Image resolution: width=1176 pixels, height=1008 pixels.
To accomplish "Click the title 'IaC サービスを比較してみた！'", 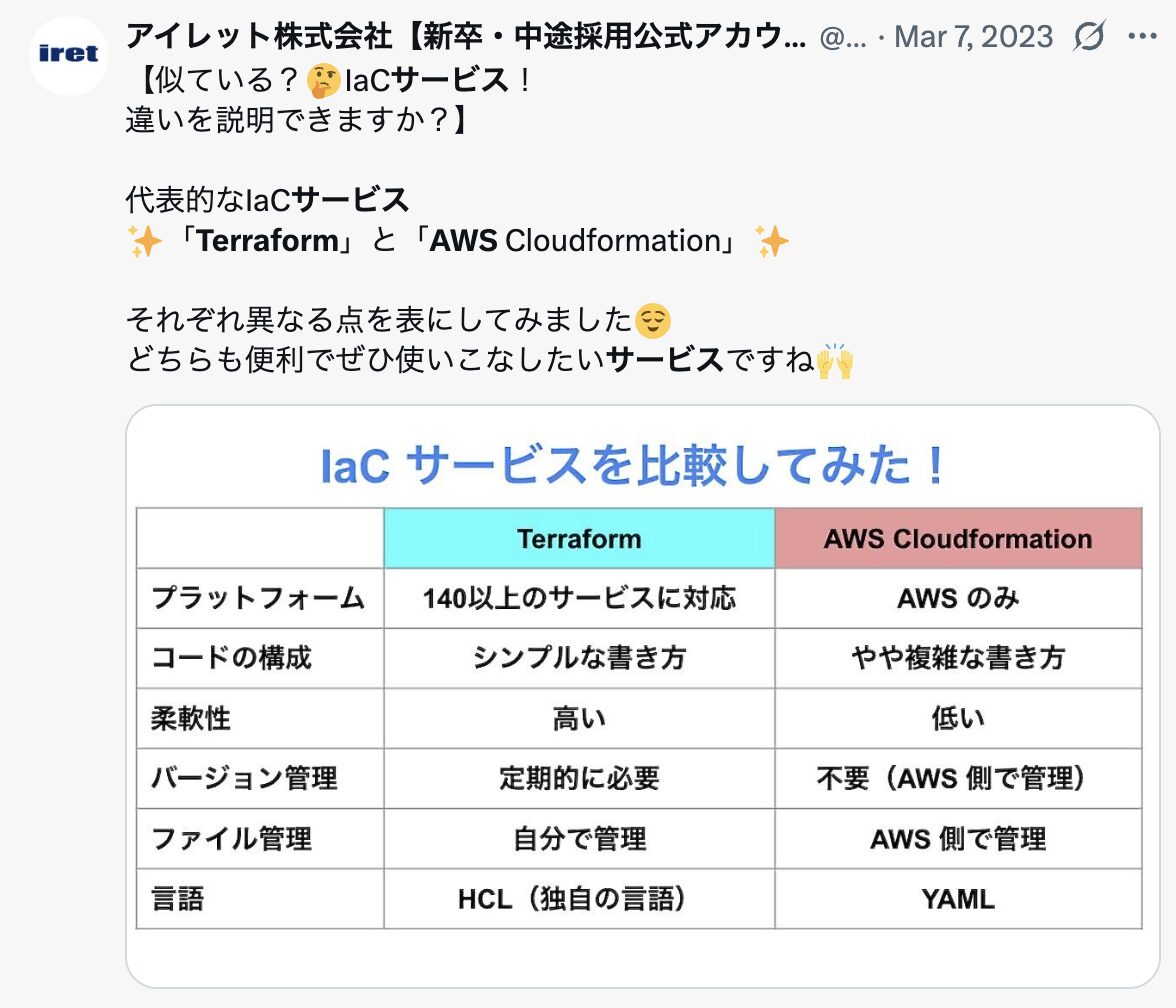I will [x=634, y=465].
